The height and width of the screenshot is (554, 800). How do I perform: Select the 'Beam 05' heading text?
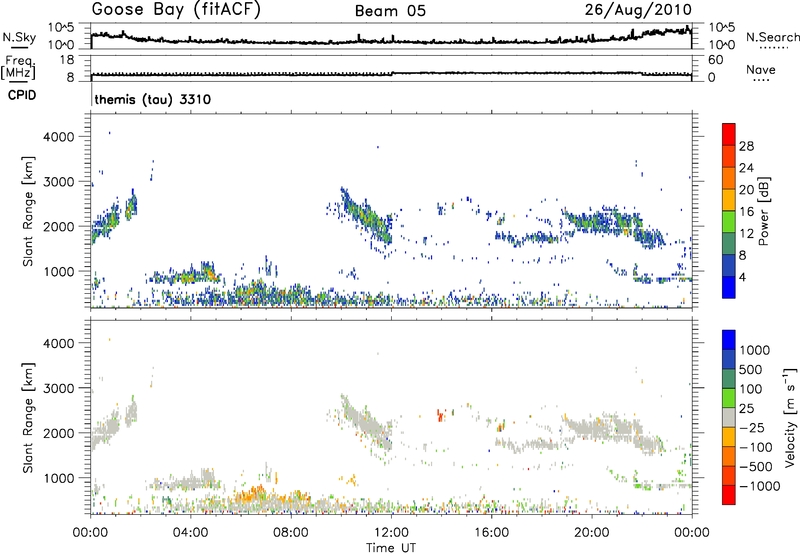[390, 11]
